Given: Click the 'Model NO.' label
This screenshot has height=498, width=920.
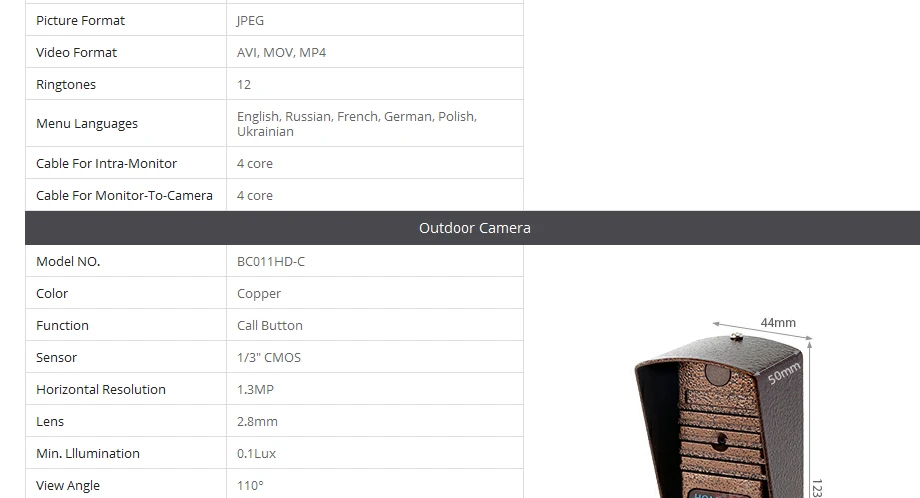Looking at the screenshot, I should pos(68,262).
